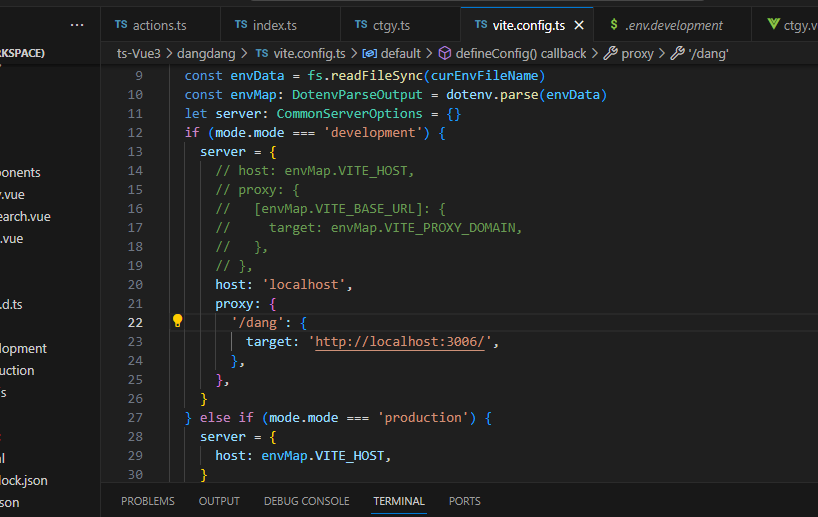This screenshot has width=818, height=517.
Task: Select lock.json file in explorer
Action: pyautogui.click(x=23, y=480)
